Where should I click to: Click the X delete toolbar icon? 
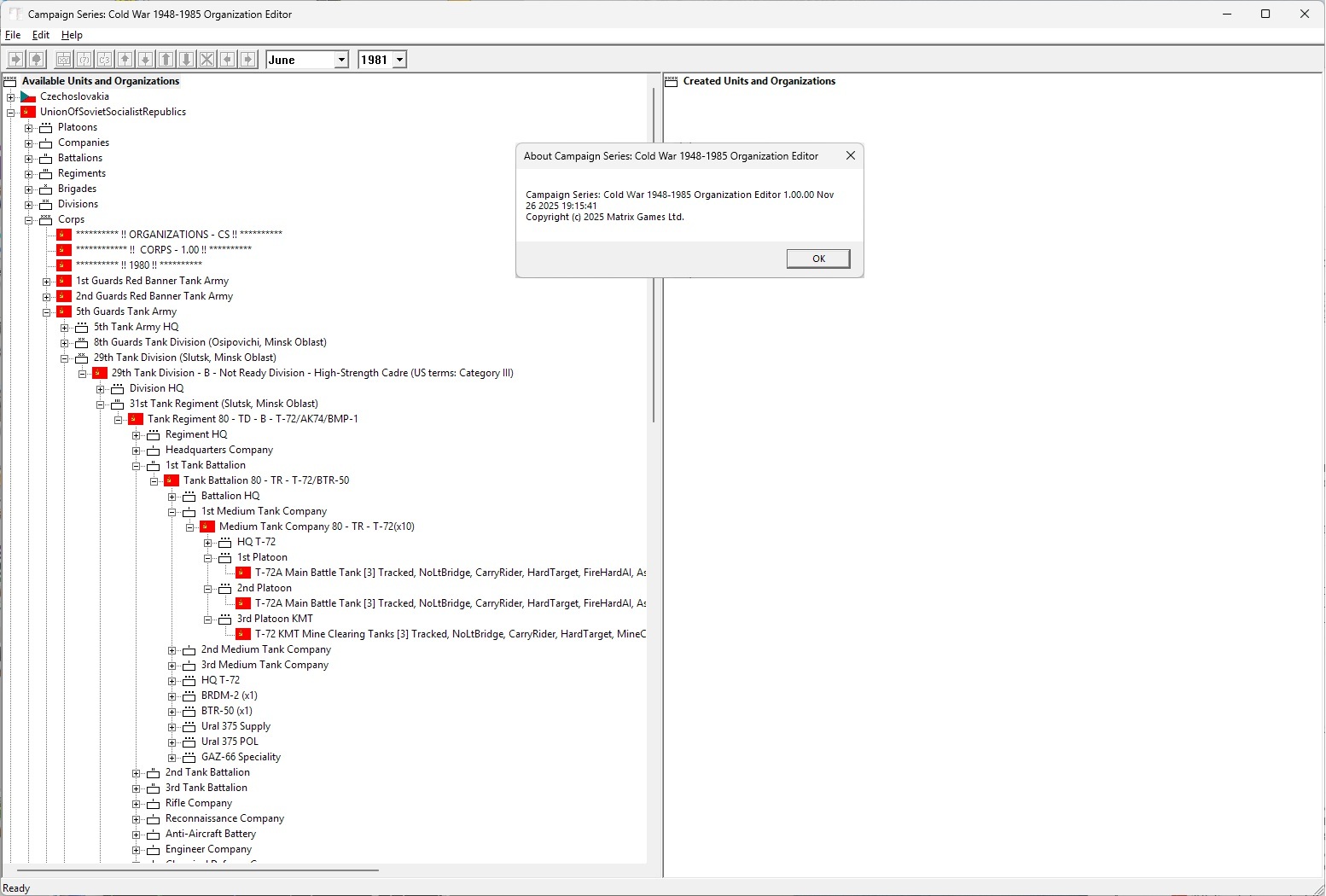tap(206, 59)
